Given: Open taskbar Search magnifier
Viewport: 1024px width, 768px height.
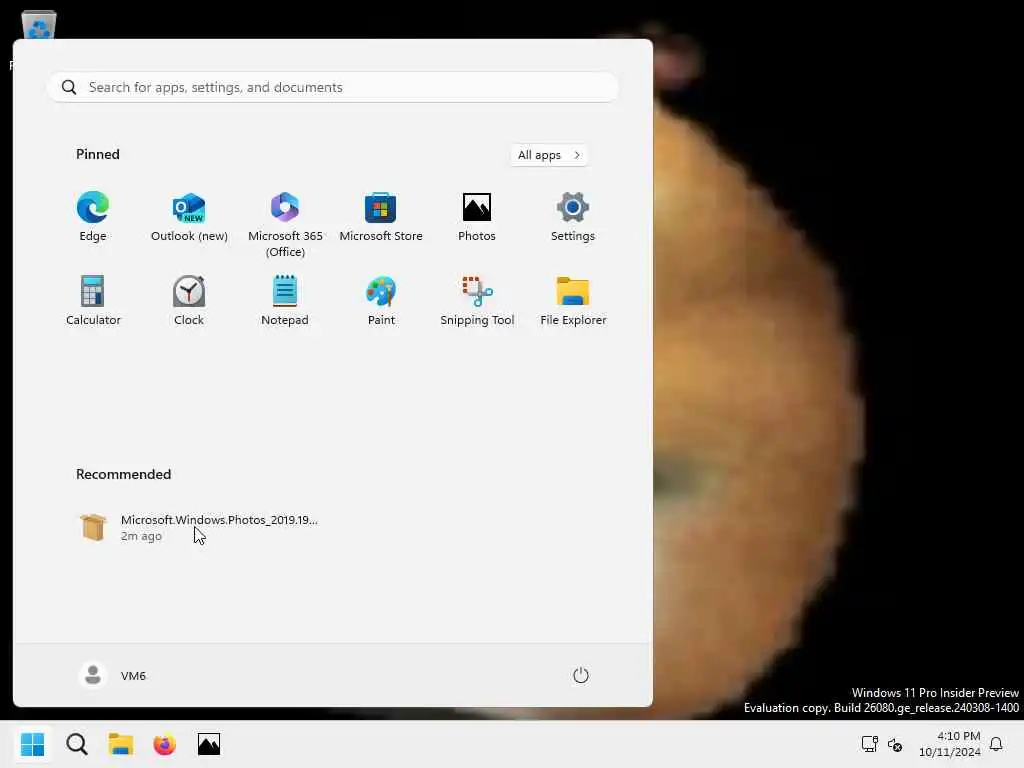Looking at the screenshot, I should click(76, 744).
